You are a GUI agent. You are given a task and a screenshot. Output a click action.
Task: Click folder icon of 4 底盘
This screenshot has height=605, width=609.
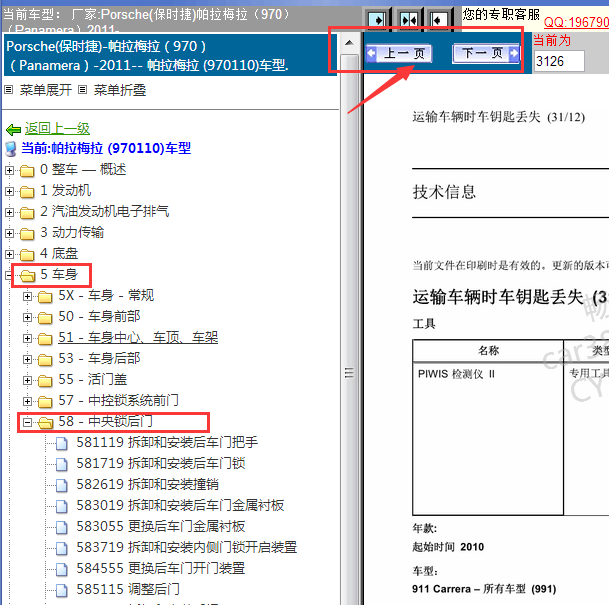[x=27, y=254]
